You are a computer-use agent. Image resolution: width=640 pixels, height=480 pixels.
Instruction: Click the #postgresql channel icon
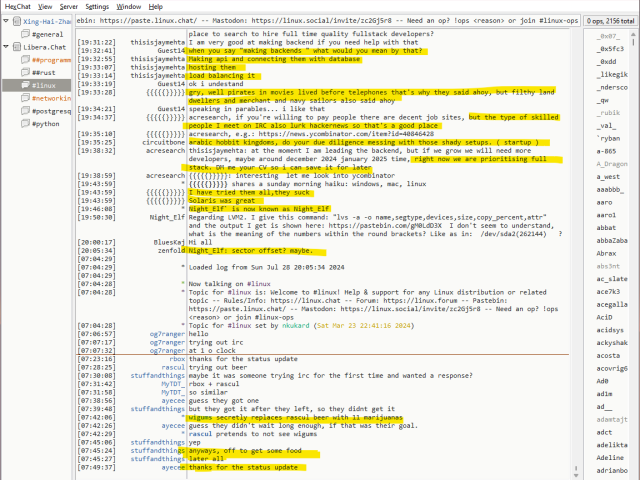(x=24, y=112)
